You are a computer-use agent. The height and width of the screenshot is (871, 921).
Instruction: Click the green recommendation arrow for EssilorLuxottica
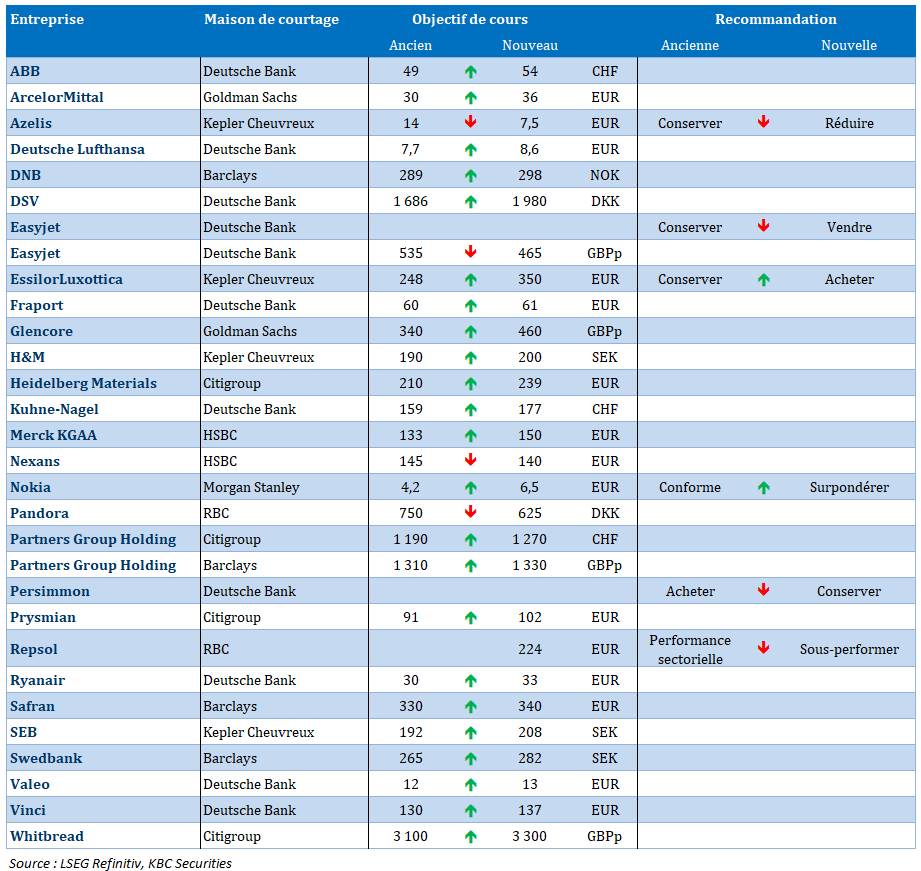[763, 279]
